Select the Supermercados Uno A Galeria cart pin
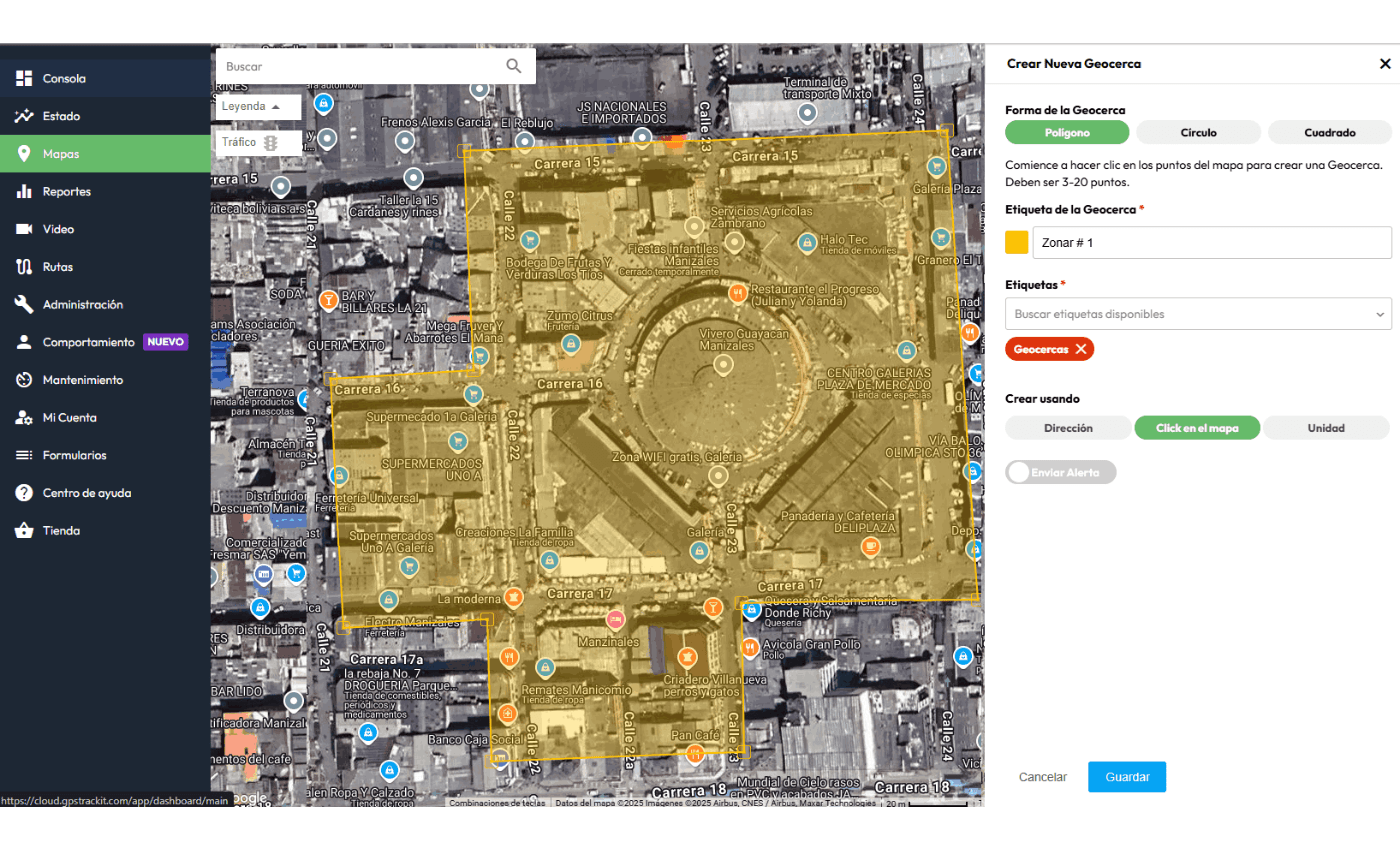This screenshot has width=1400, height=850. pos(408,567)
